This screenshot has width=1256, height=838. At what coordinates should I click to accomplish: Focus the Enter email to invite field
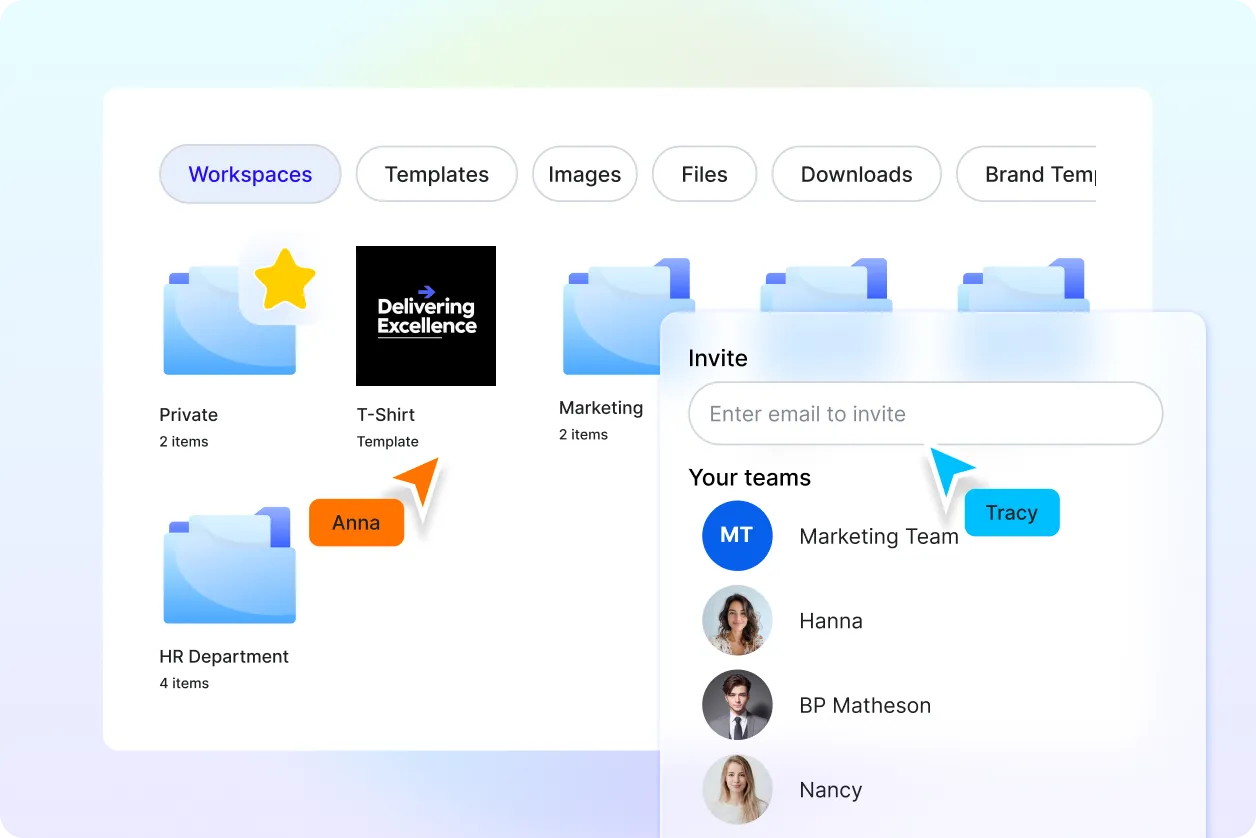[926, 413]
